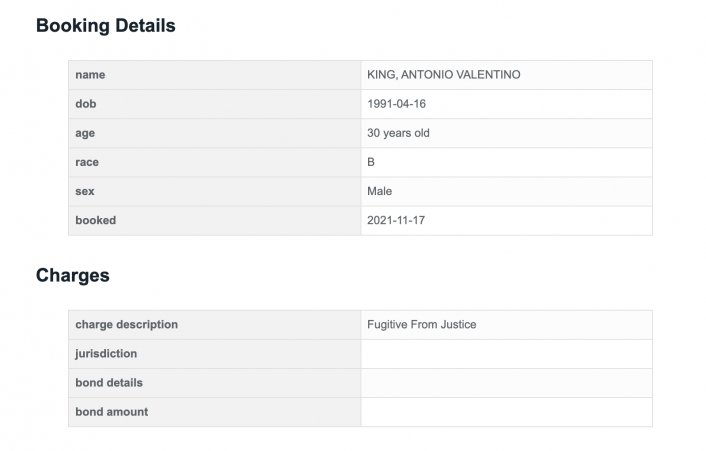Select the name value KING, ANTONIO VALENTINO
Viewport: 706px width, 451px height.
(444, 75)
